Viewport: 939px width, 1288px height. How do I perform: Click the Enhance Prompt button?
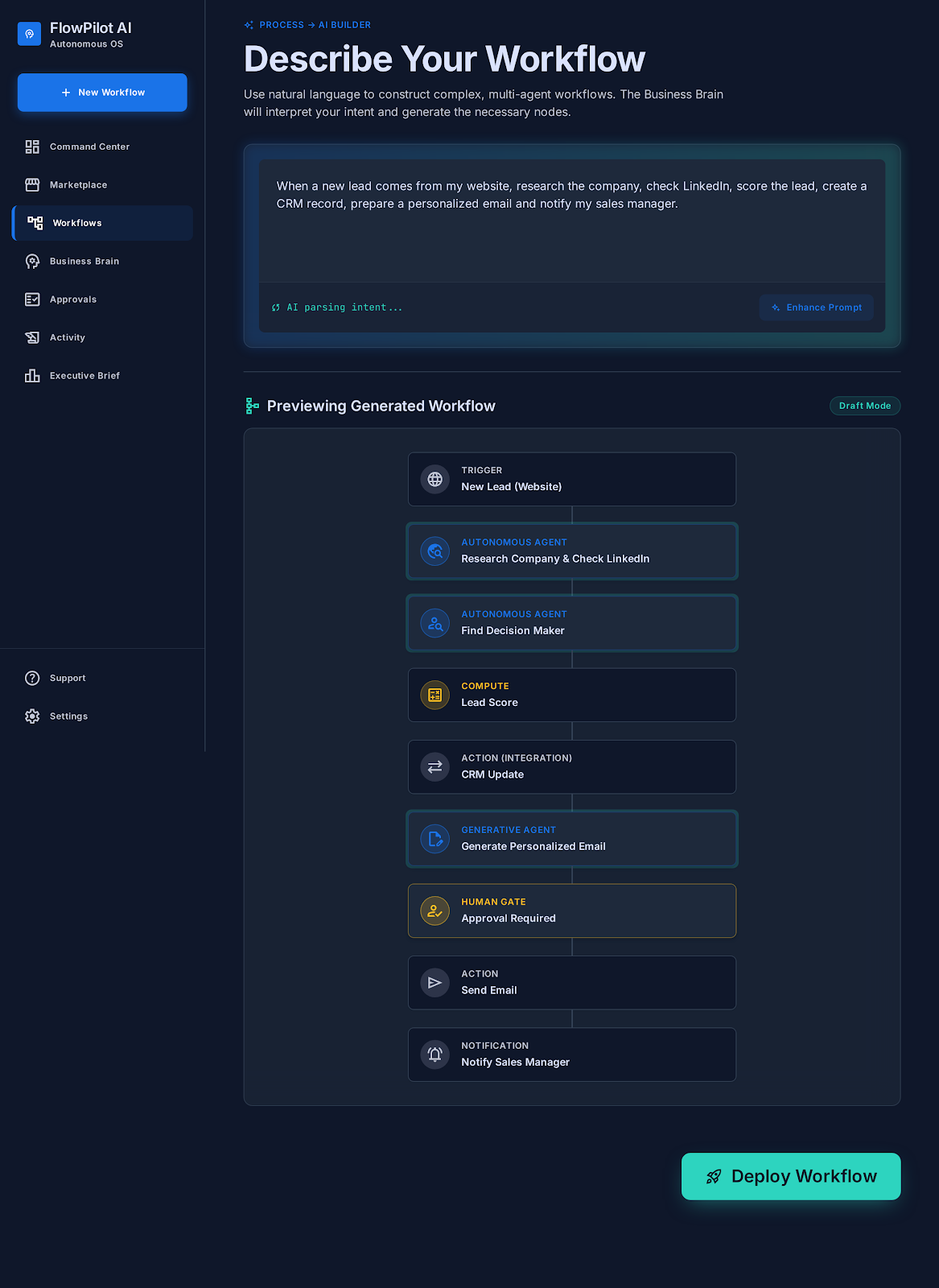point(817,308)
